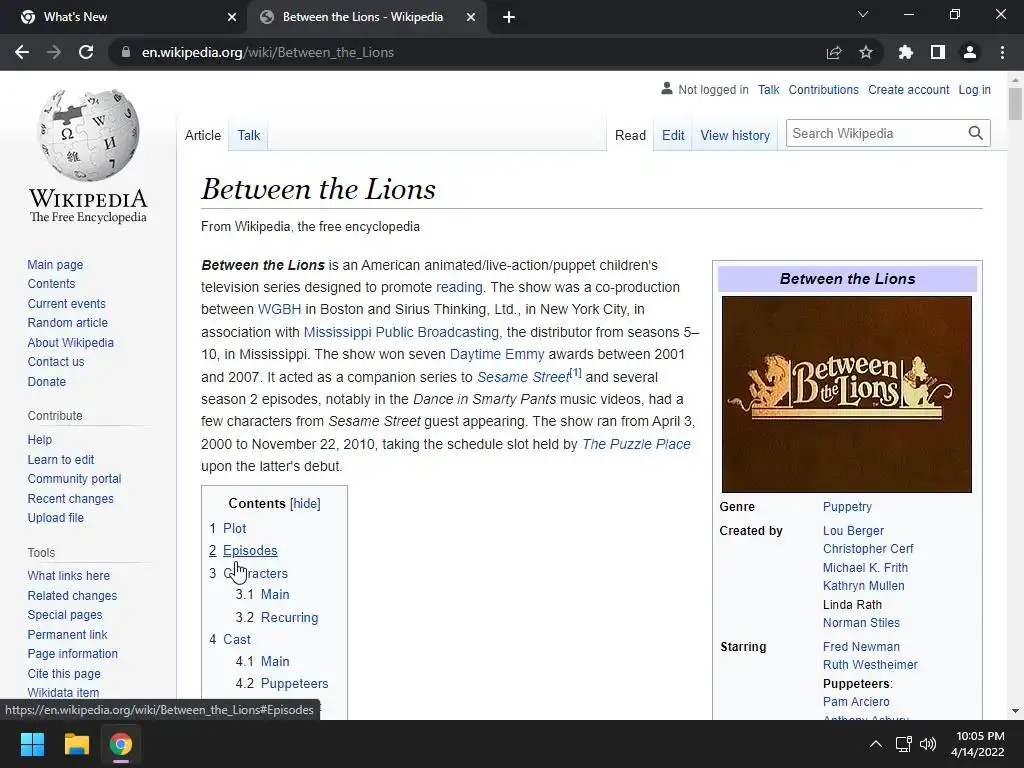The image size is (1024, 768).
Task: Open the Chrome profile avatar icon
Action: click(x=970, y=52)
